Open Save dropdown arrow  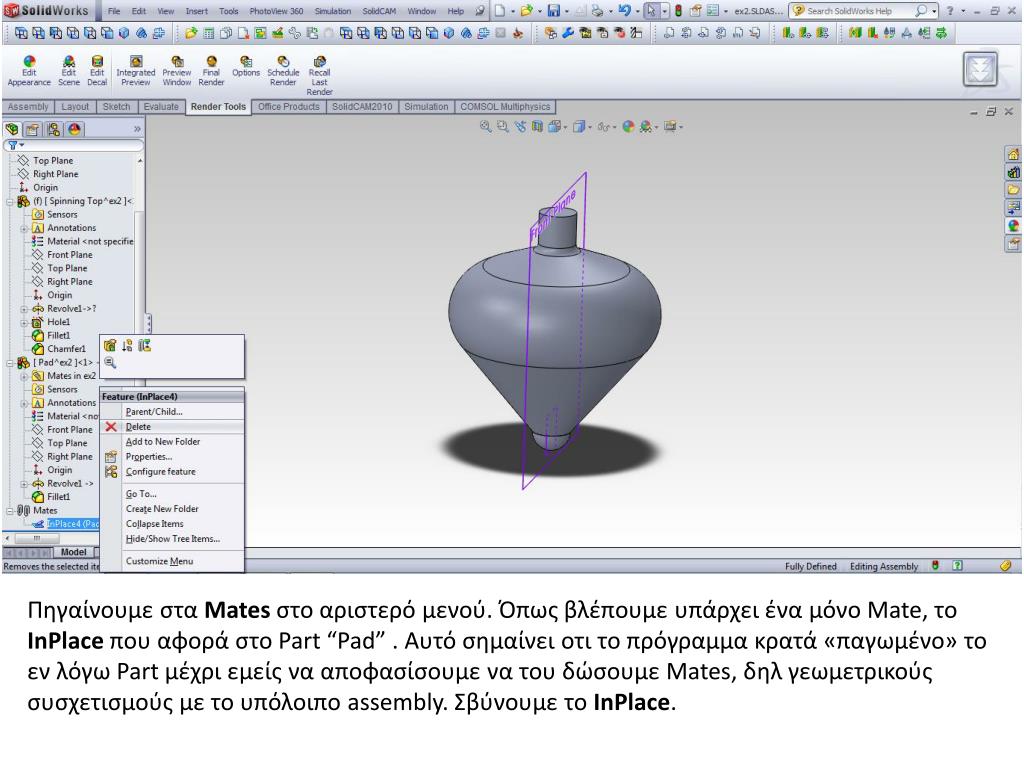[567, 11]
